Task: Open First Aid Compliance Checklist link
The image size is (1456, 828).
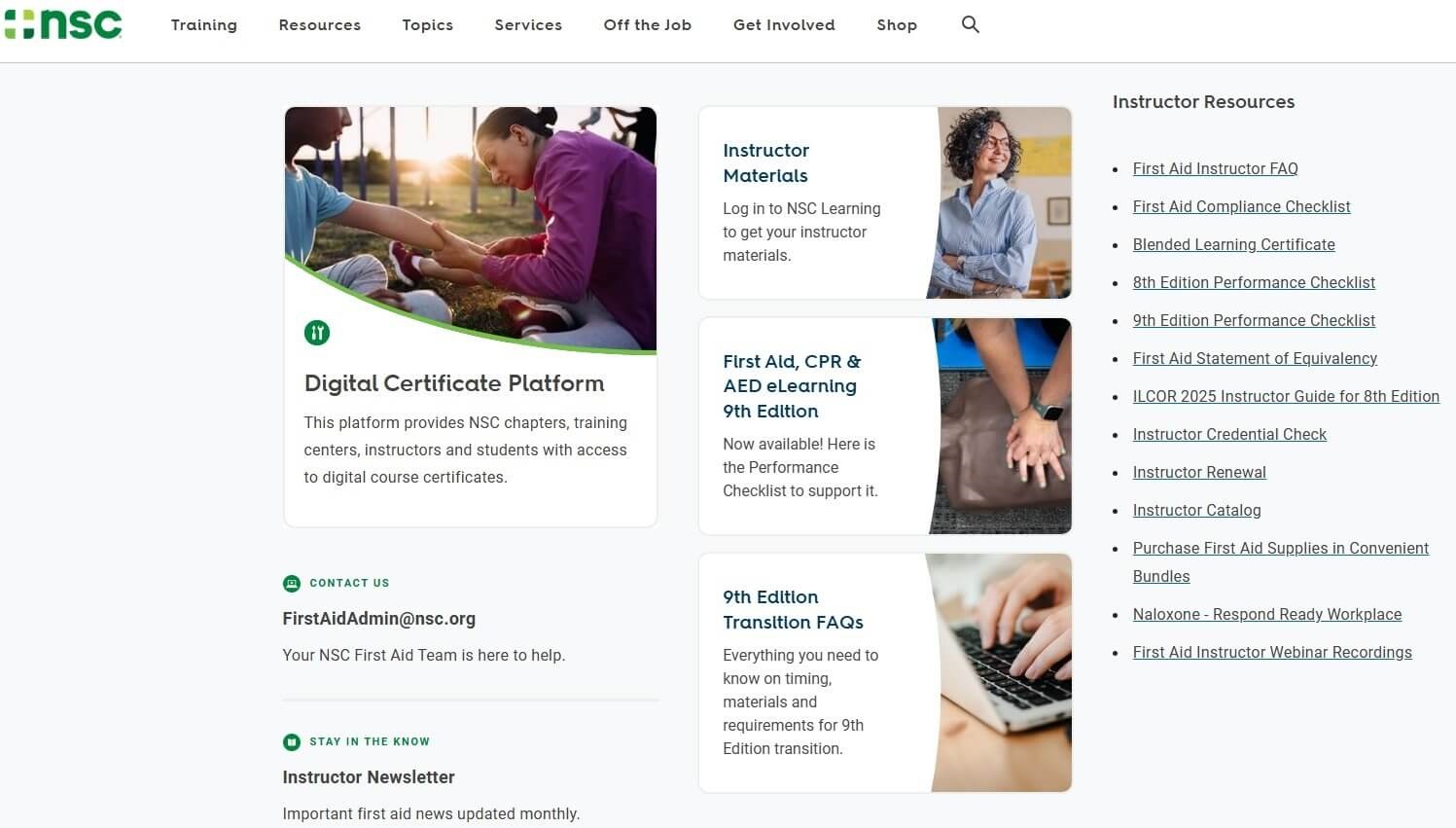Action: 1242,206
